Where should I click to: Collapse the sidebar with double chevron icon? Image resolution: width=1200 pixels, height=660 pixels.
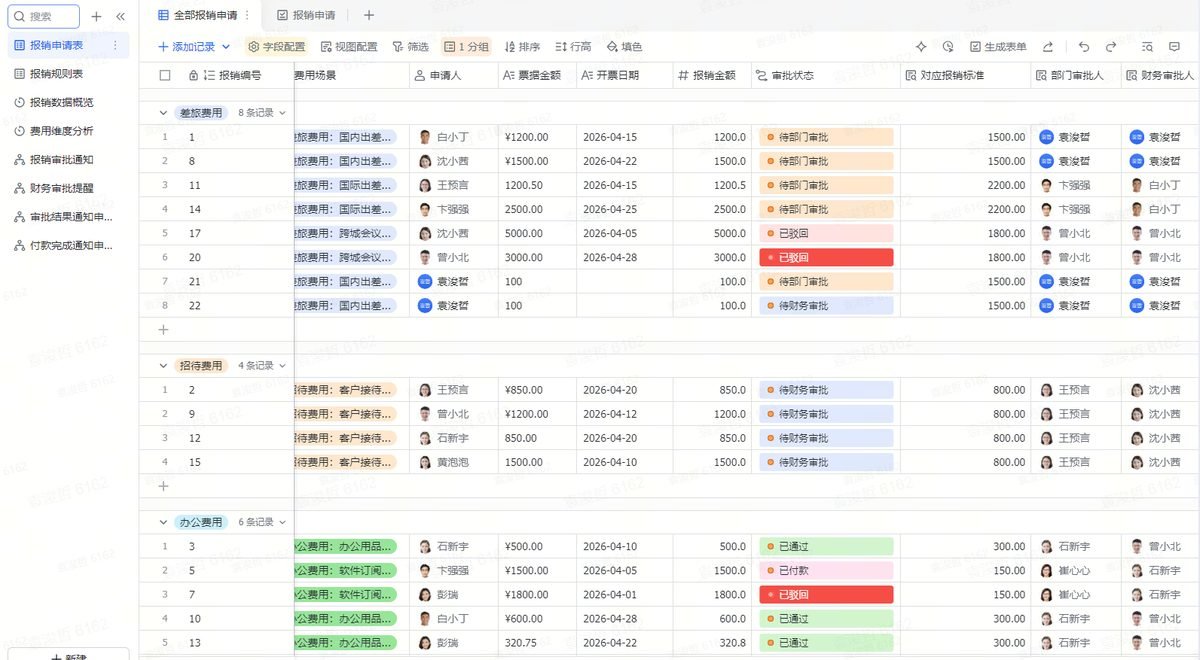[x=121, y=16]
